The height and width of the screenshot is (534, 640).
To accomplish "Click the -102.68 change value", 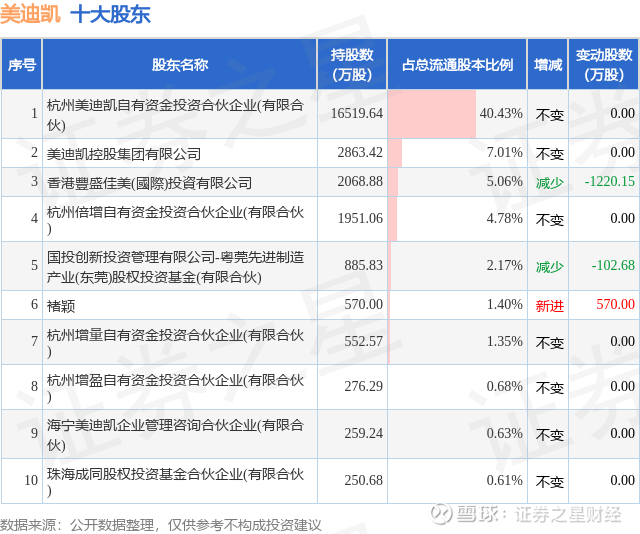I will point(613,265).
